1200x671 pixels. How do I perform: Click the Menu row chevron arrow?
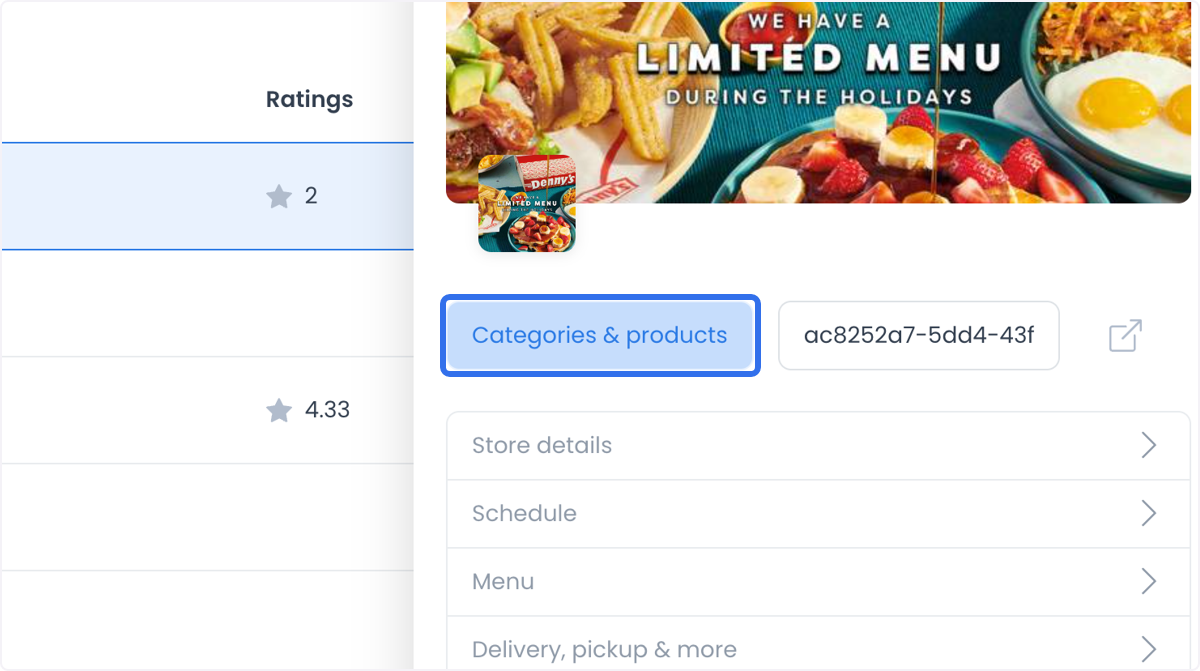tap(1149, 581)
